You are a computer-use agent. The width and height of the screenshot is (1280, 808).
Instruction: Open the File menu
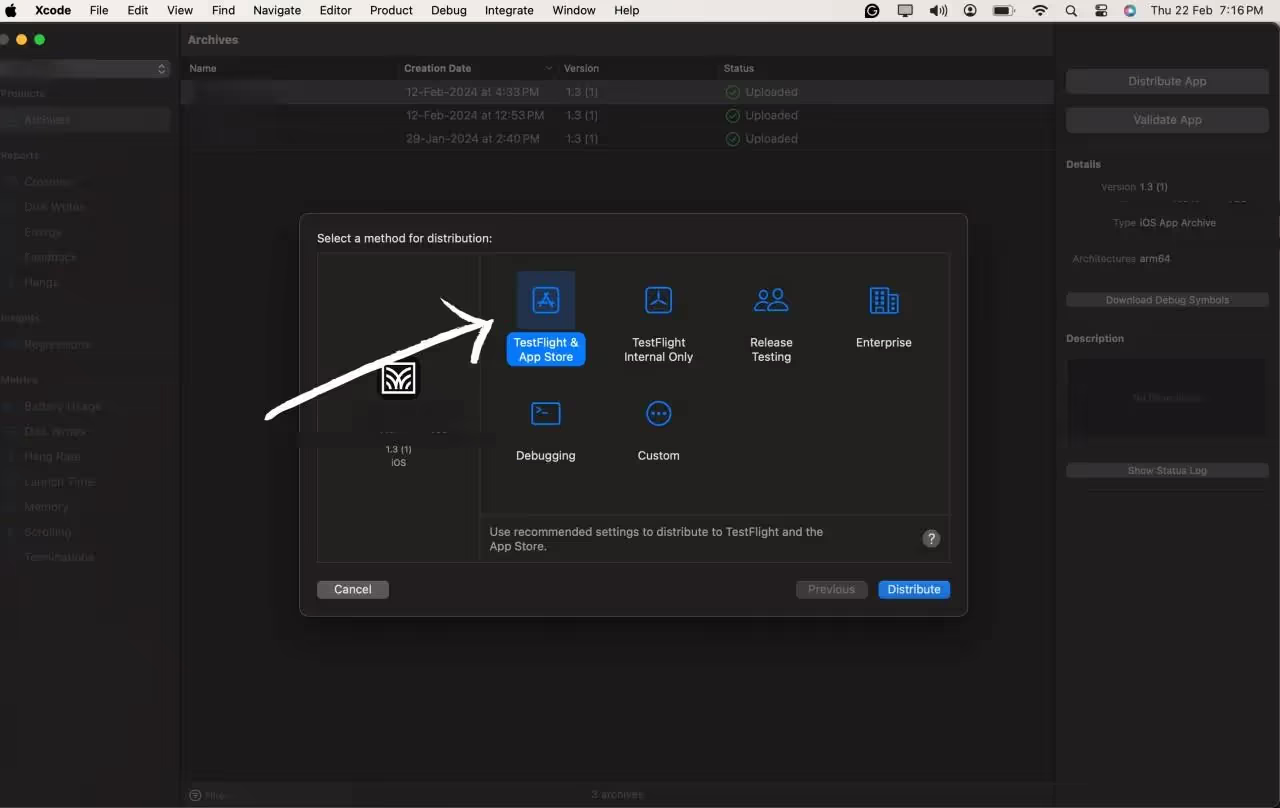(99, 10)
